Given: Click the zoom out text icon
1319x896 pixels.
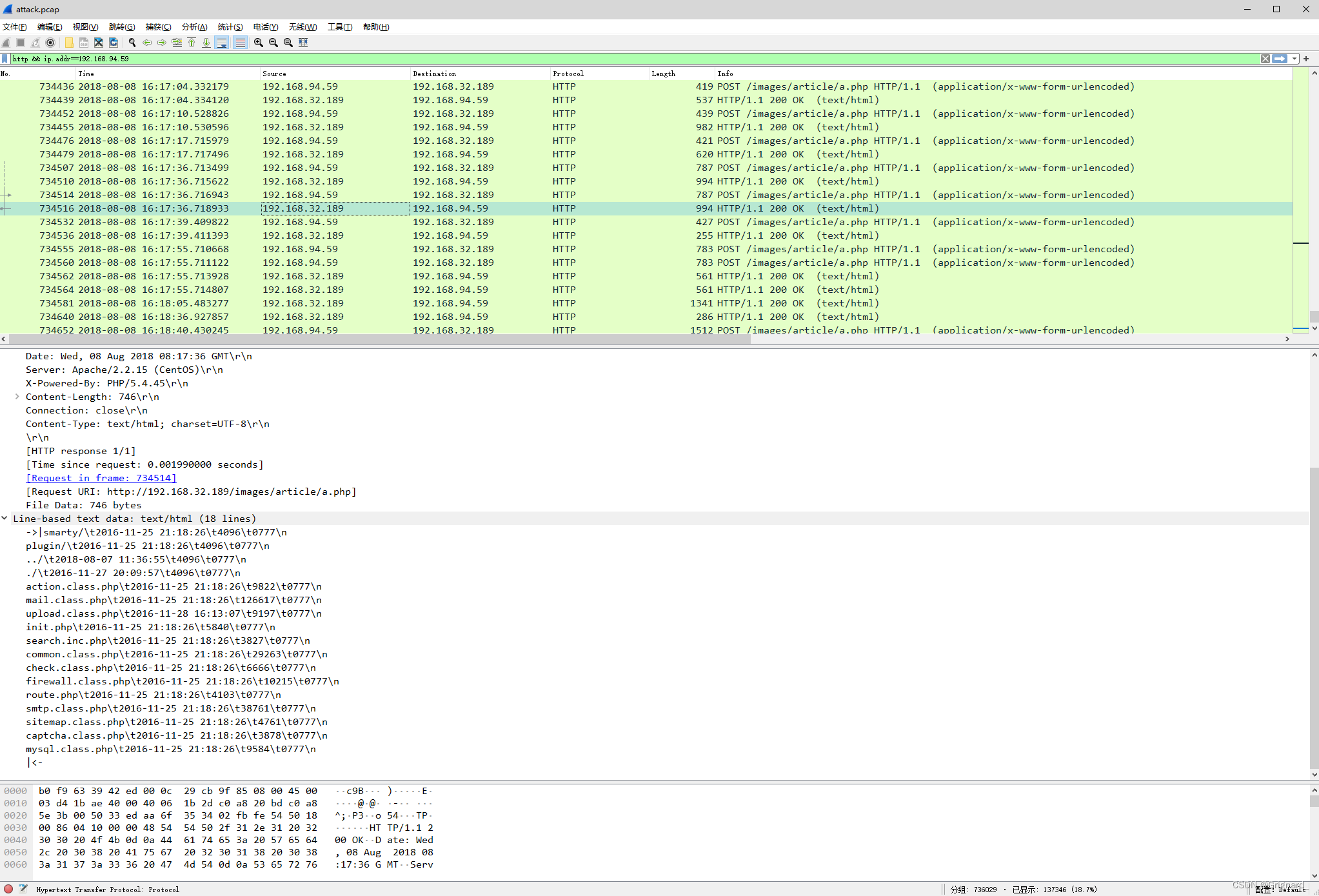Looking at the screenshot, I should point(273,43).
